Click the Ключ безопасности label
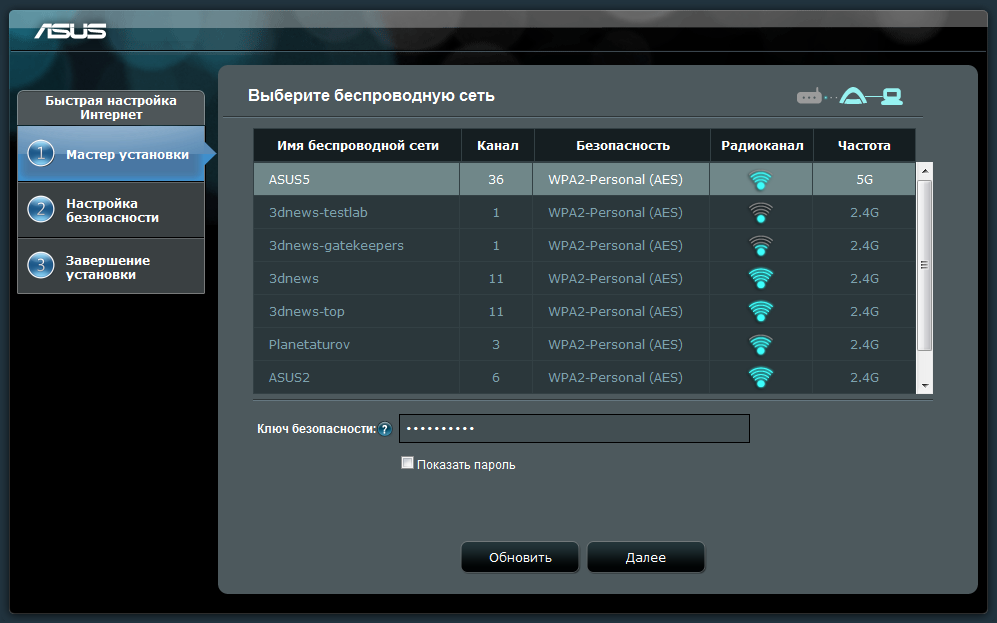 (316, 429)
